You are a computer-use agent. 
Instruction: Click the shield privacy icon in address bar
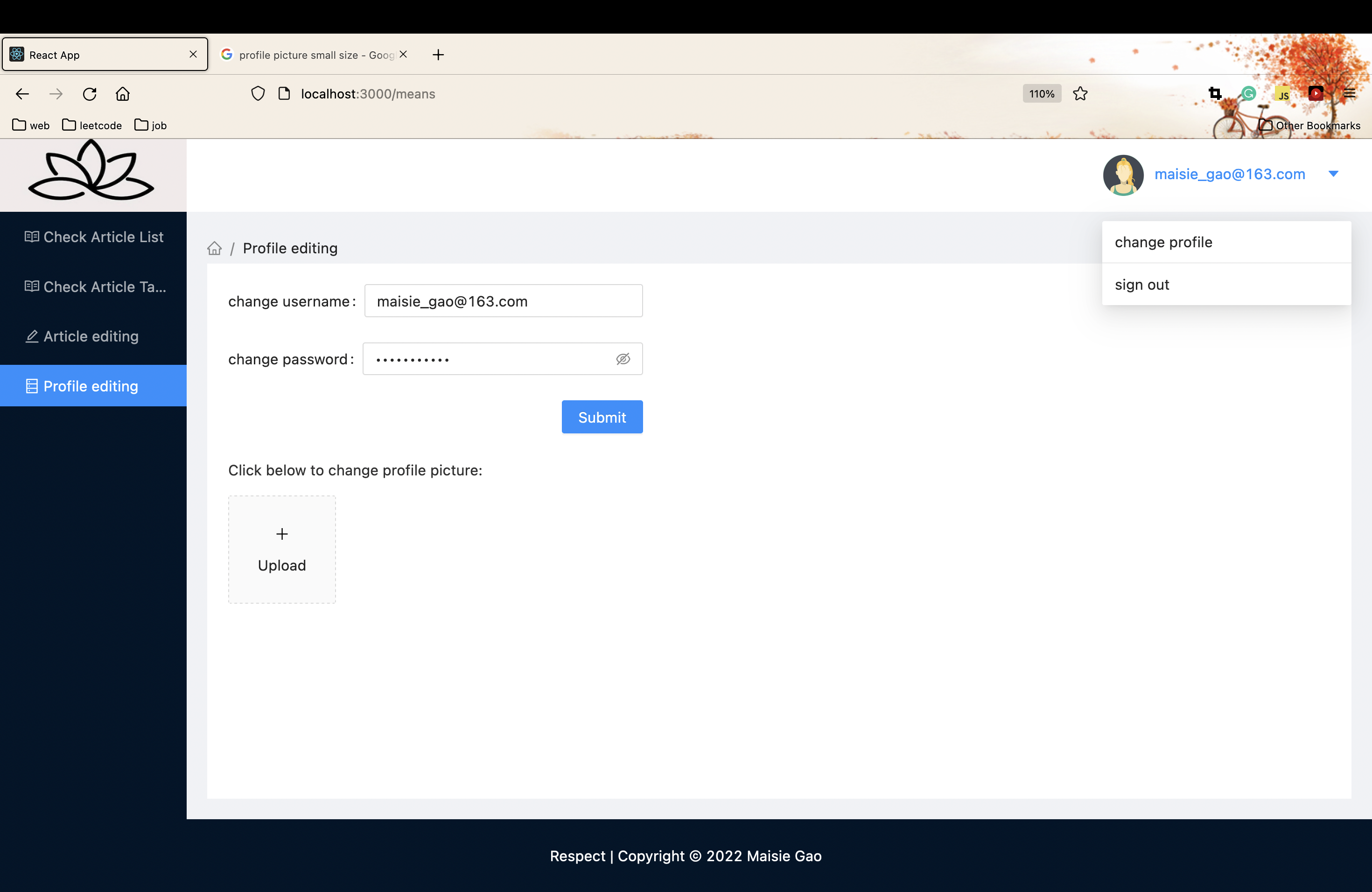click(x=258, y=93)
